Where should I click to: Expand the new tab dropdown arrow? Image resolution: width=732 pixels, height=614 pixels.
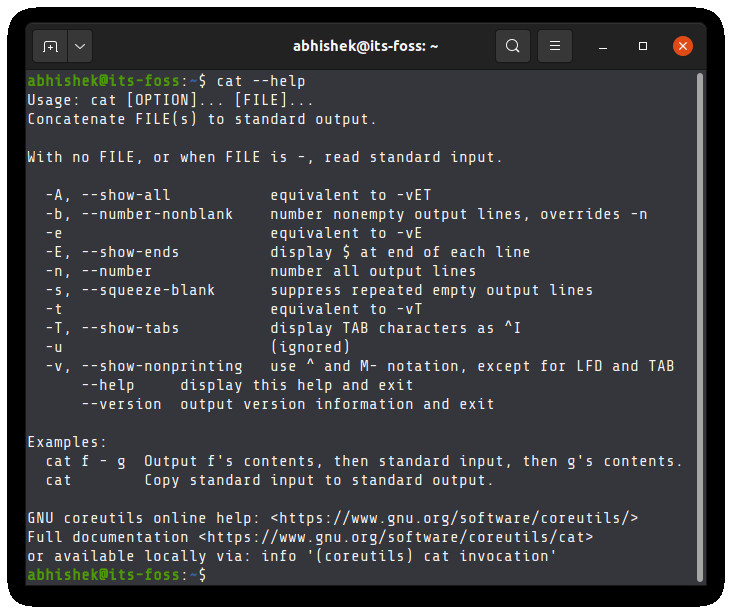coord(79,46)
